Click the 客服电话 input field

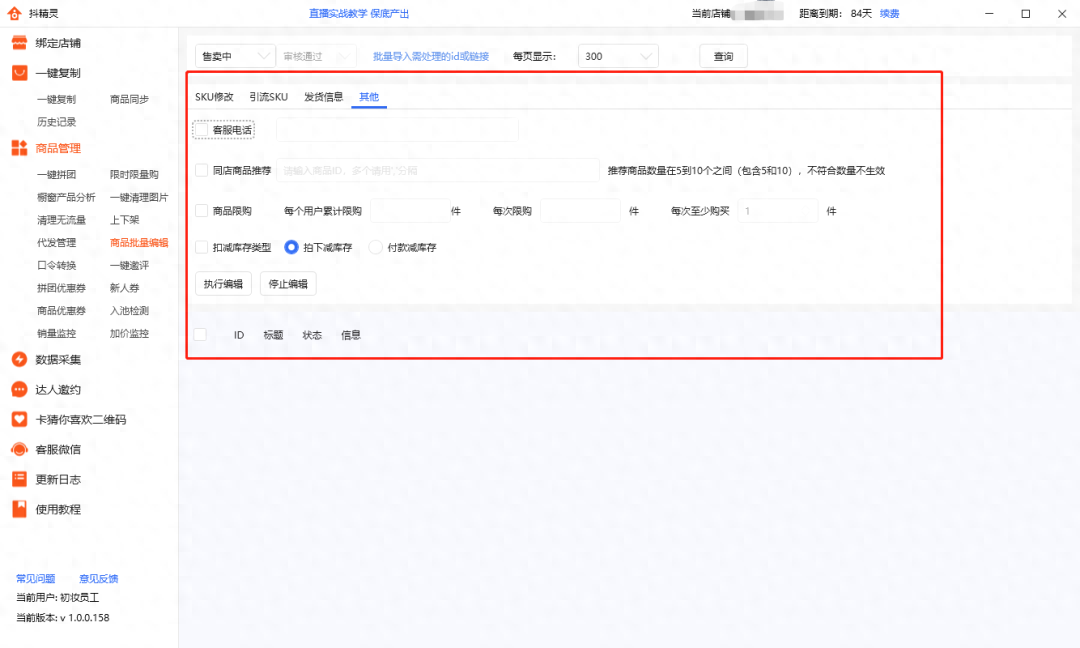397,129
